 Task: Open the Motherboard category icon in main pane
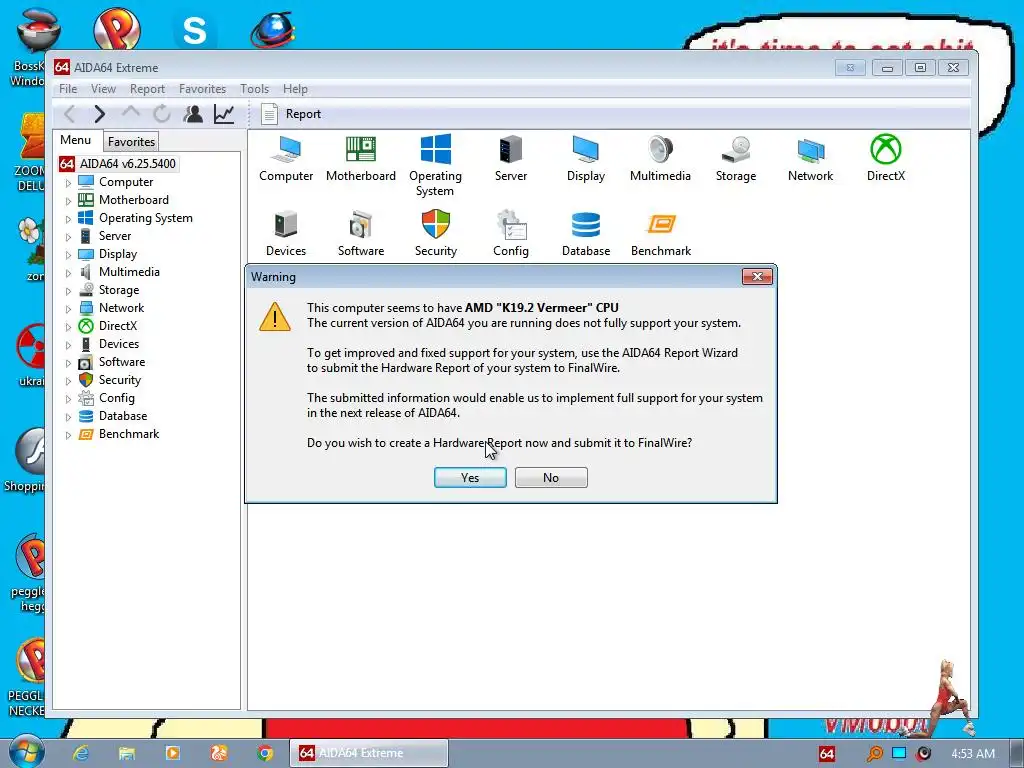click(x=360, y=159)
